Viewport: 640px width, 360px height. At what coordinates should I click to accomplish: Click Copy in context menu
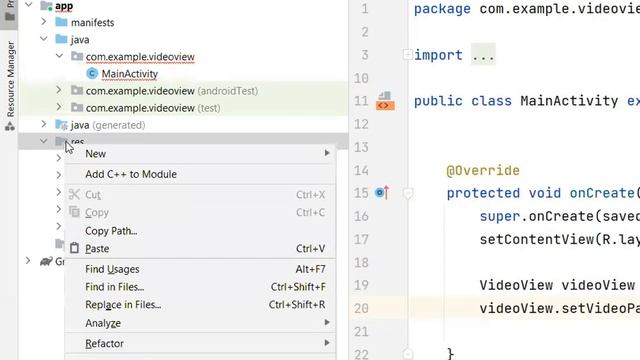[200, 213]
